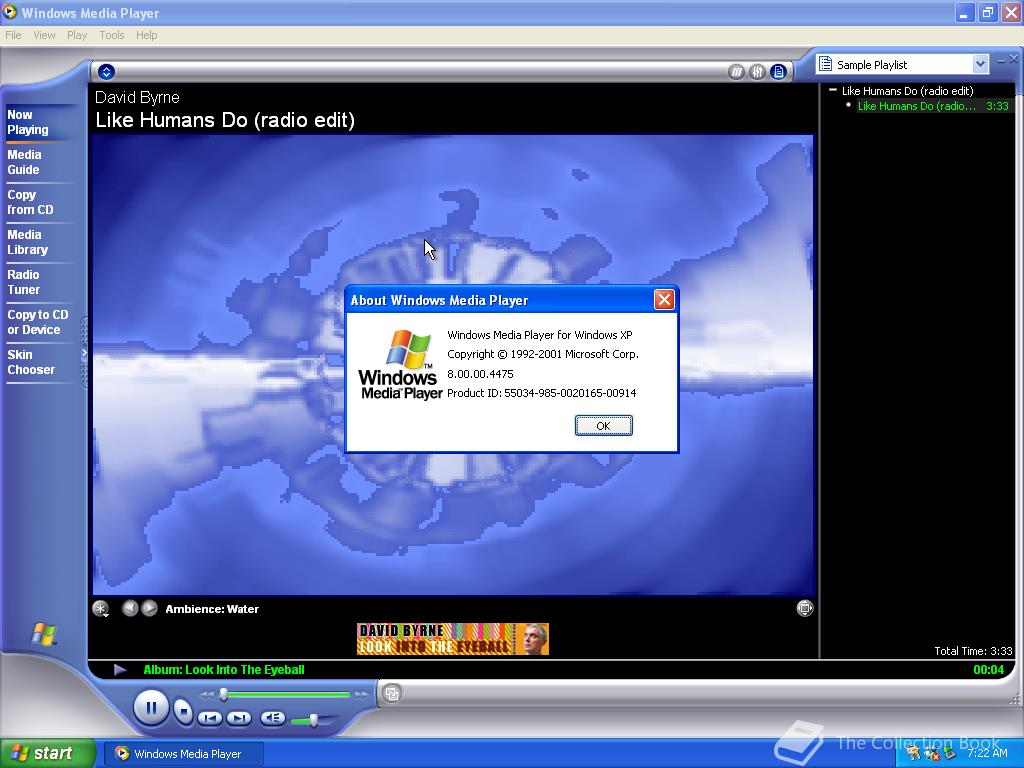This screenshot has width=1024, height=768.
Task: Click the Album: Look Into The Eyeball text
Action: coord(224,669)
